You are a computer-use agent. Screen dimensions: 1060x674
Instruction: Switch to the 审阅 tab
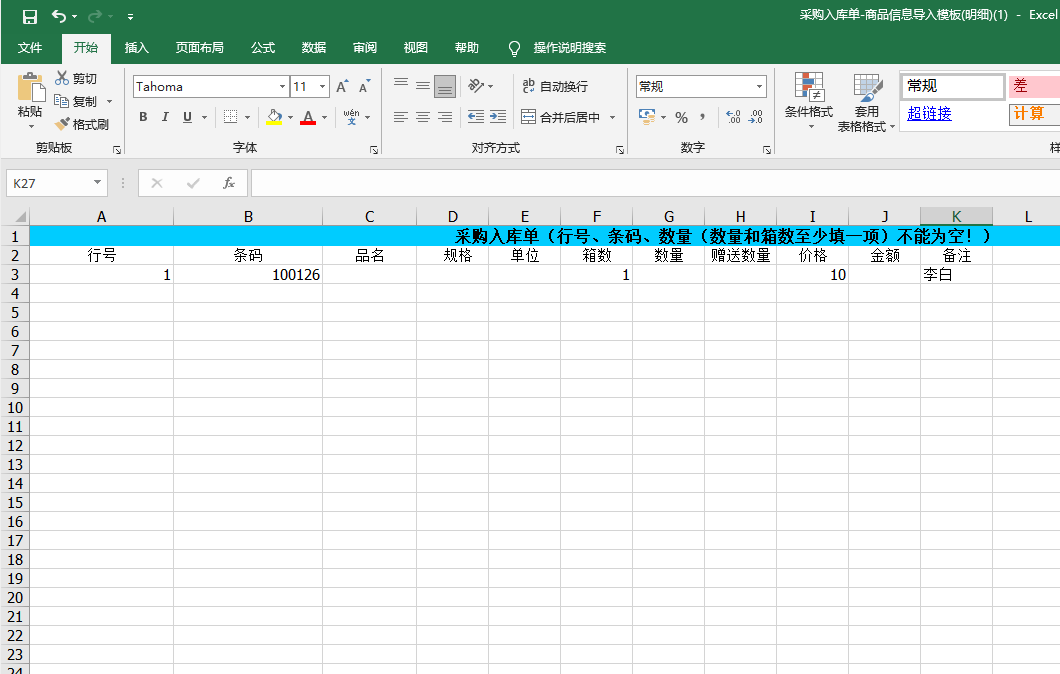[365, 47]
